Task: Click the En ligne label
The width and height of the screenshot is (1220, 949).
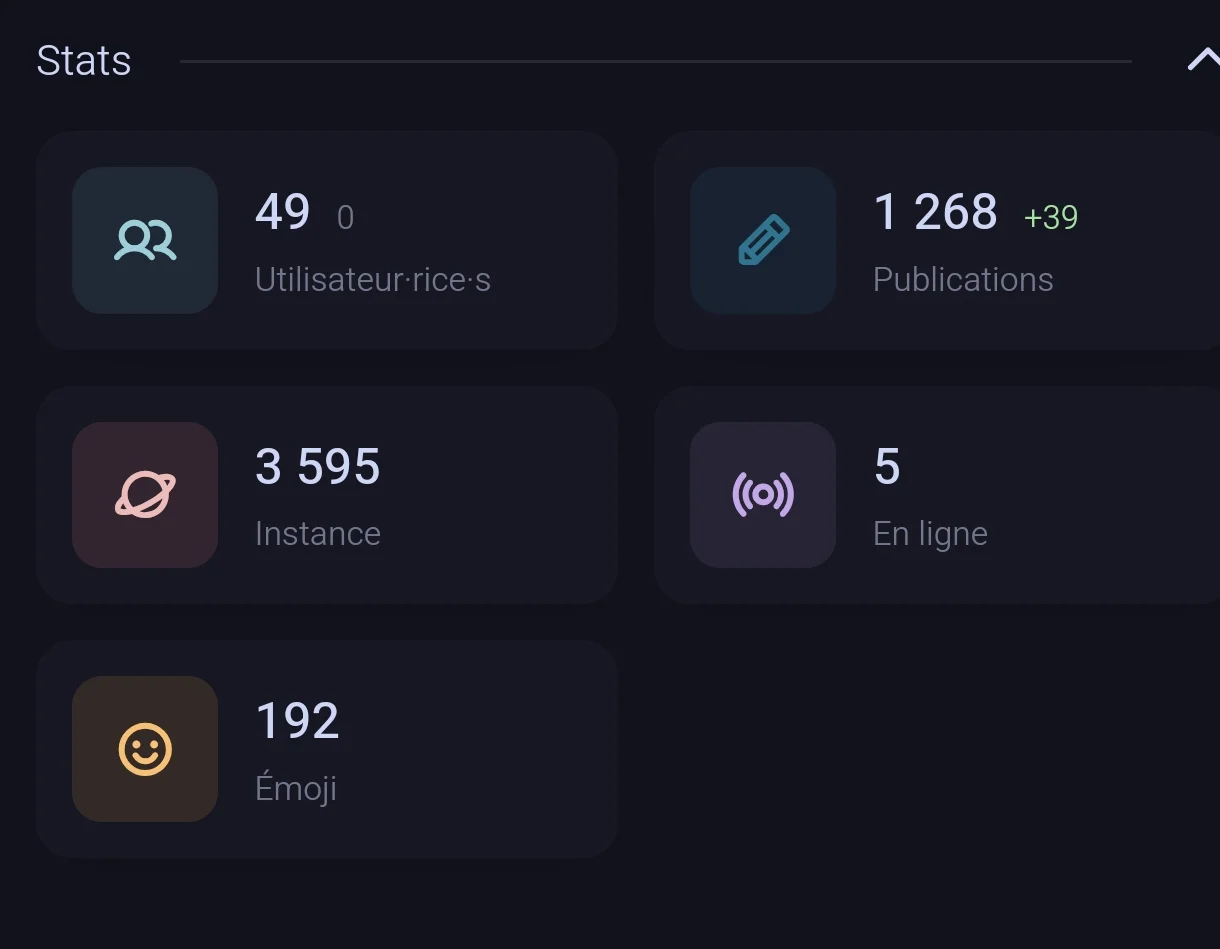Action: pos(930,534)
